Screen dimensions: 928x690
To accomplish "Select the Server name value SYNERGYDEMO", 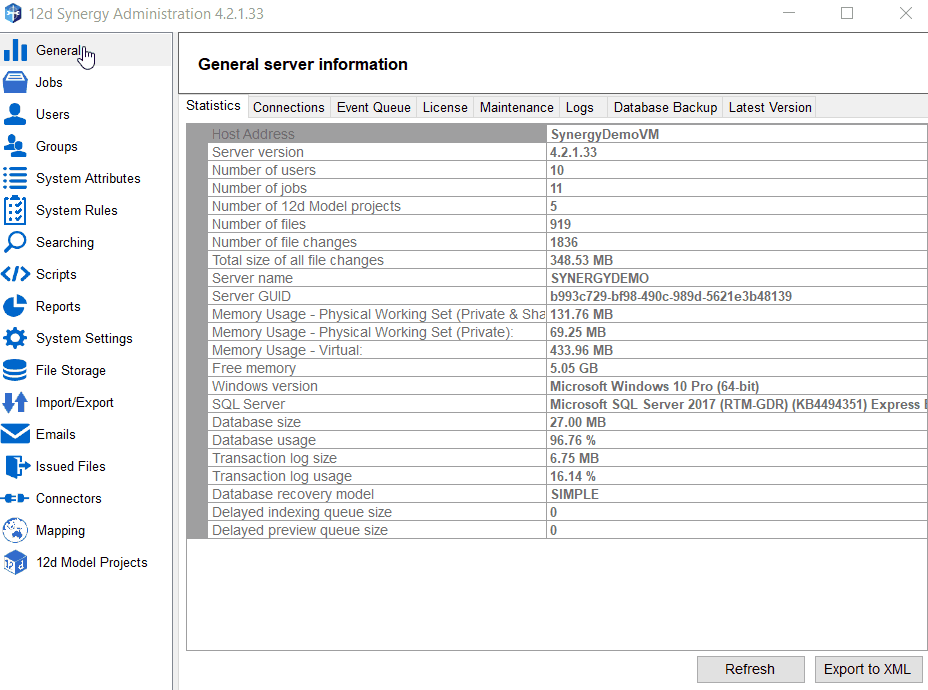I will pos(600,278).
